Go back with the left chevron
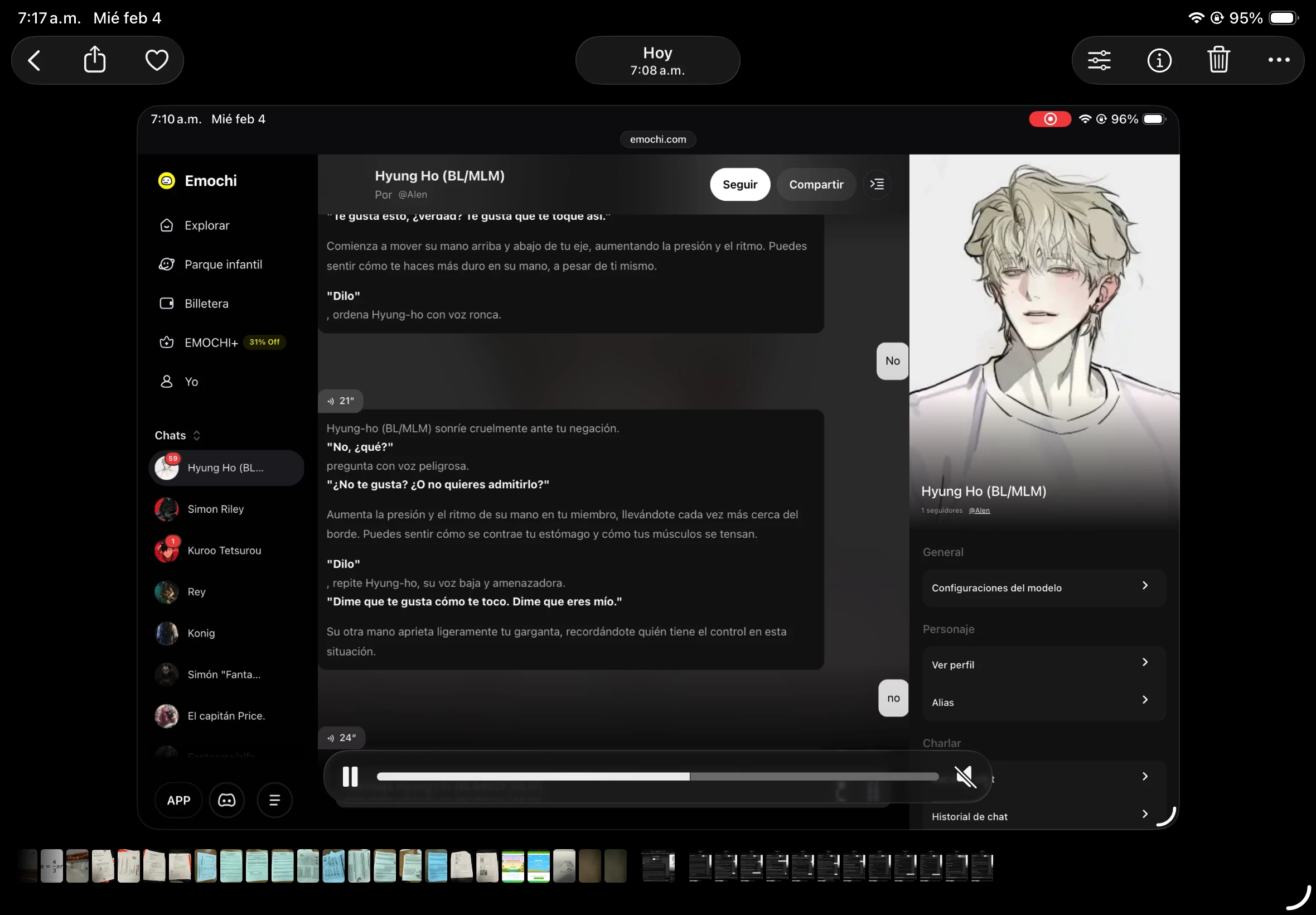 [x=35, y=60]
